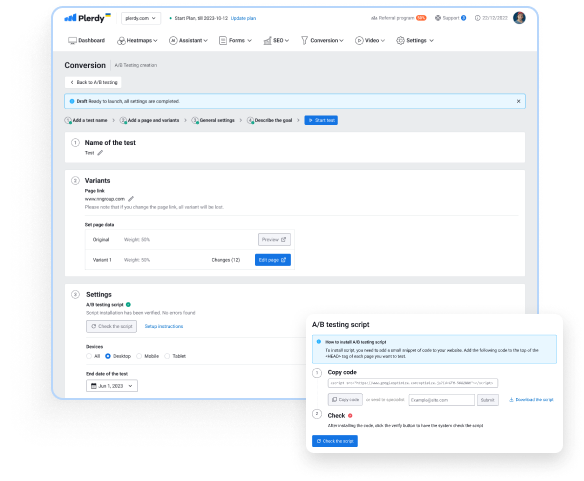Click the Heatmaps icon in navigation
This screenshot has height=481, width=584.
click(121, 40)
